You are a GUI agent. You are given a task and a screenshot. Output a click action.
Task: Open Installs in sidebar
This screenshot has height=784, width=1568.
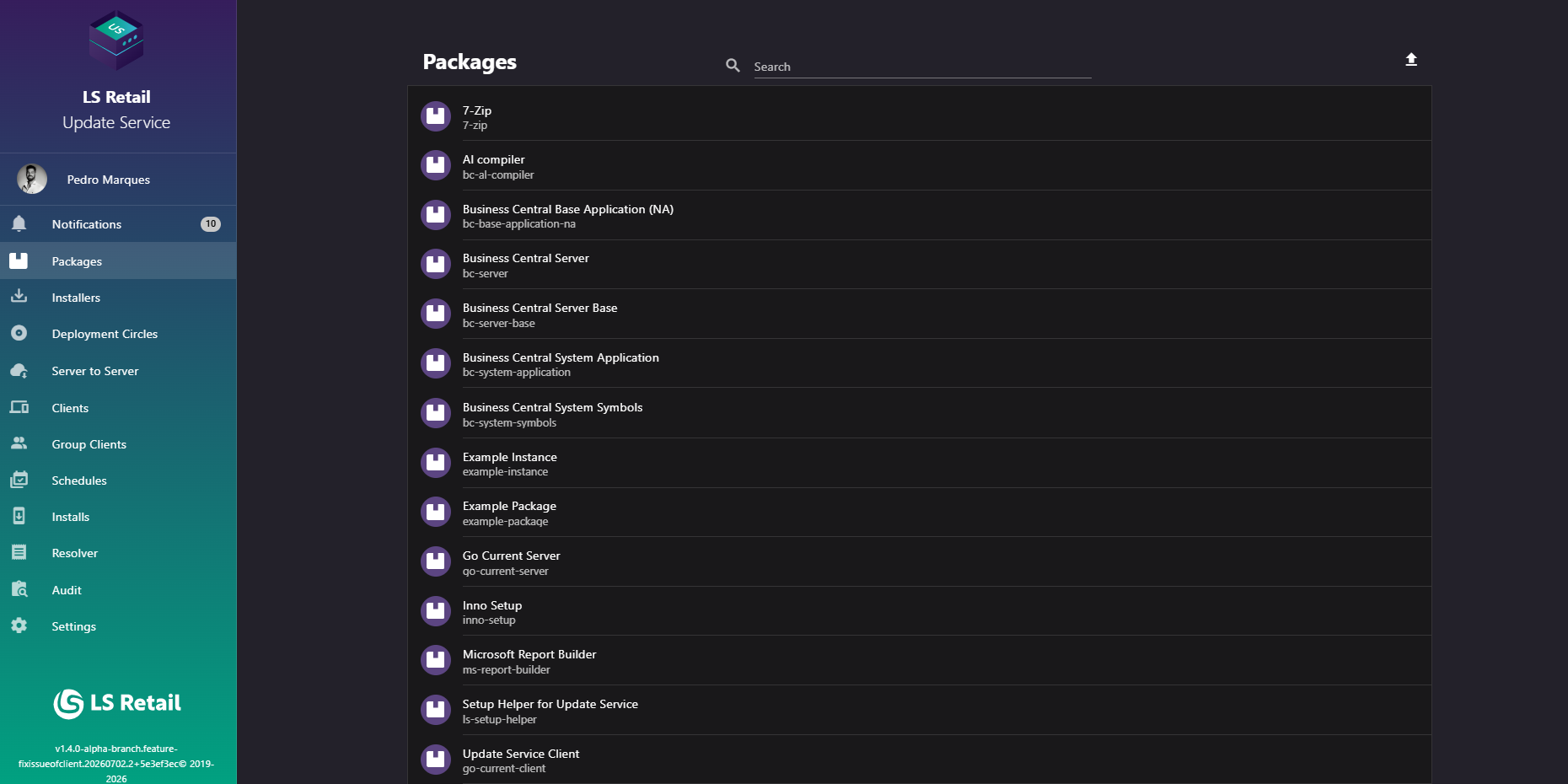118,516
